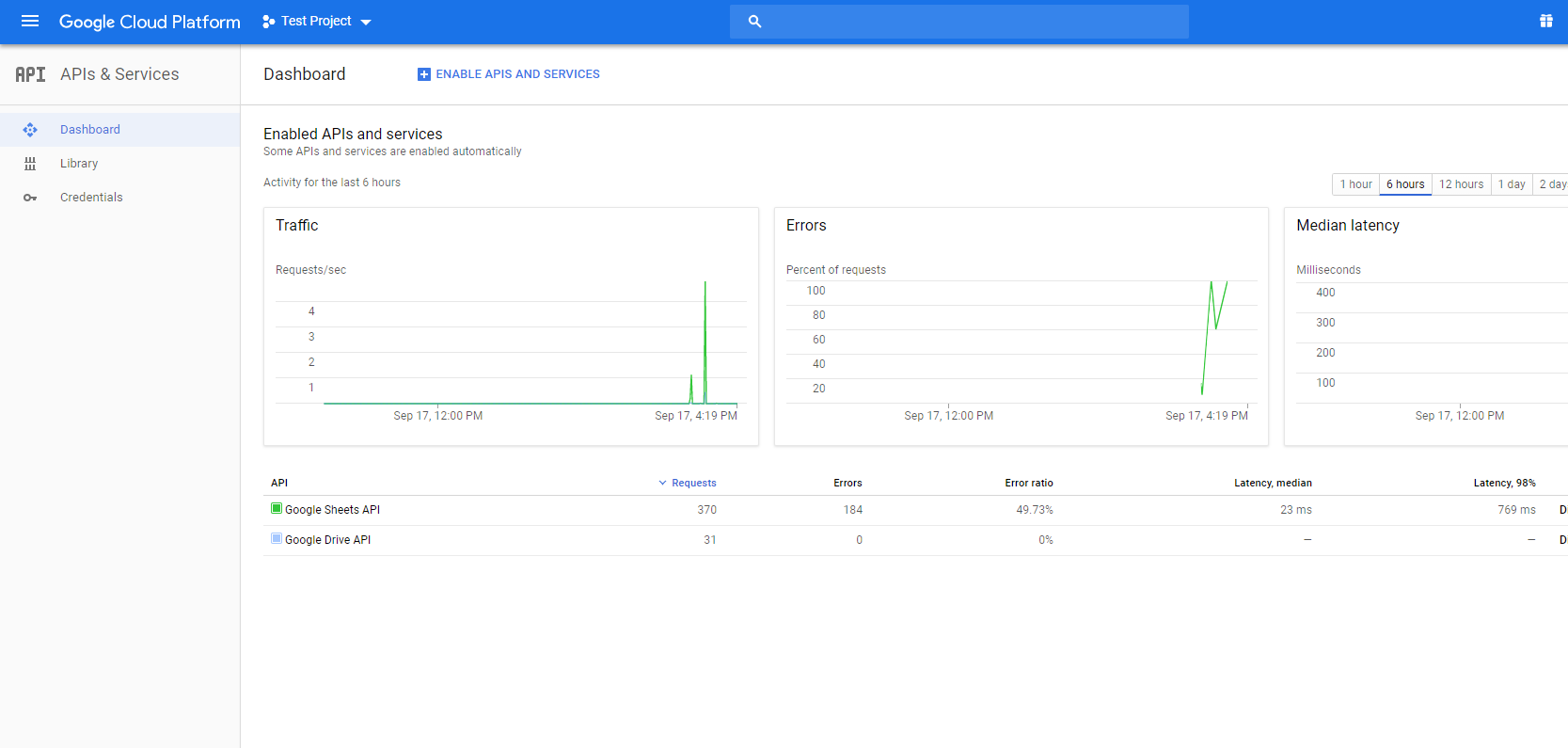
Task: Click Enable APIs and Services button
Action: [x=517, y=74]
